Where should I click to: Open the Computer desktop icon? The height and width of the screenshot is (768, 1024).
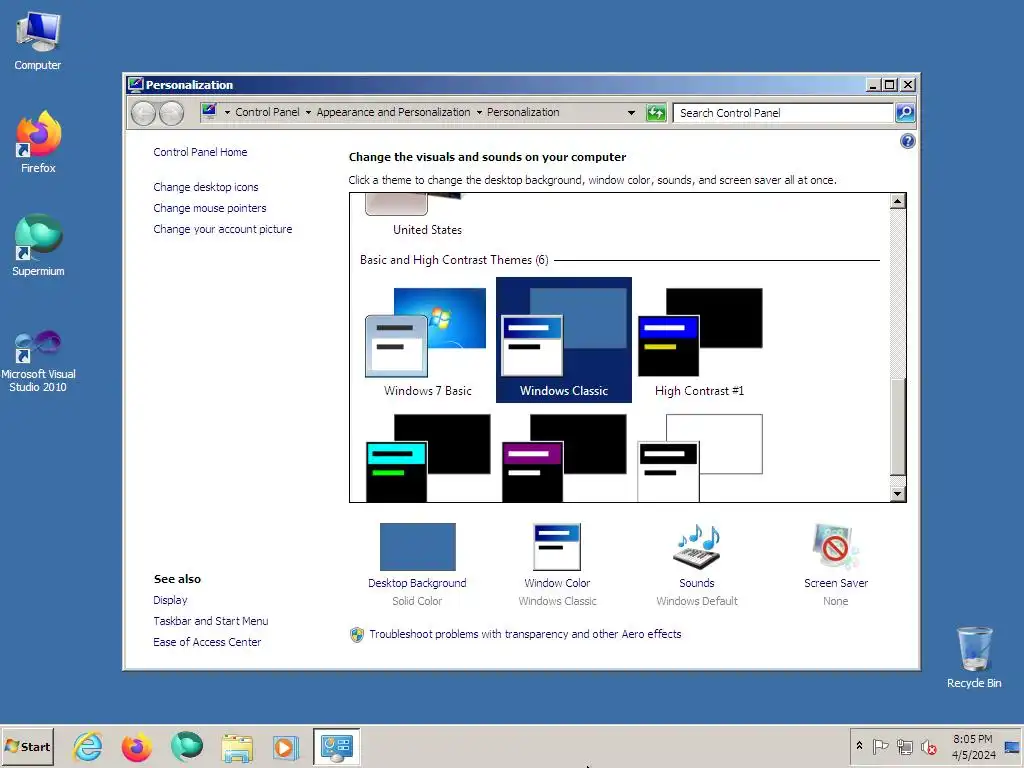point(38,41)
